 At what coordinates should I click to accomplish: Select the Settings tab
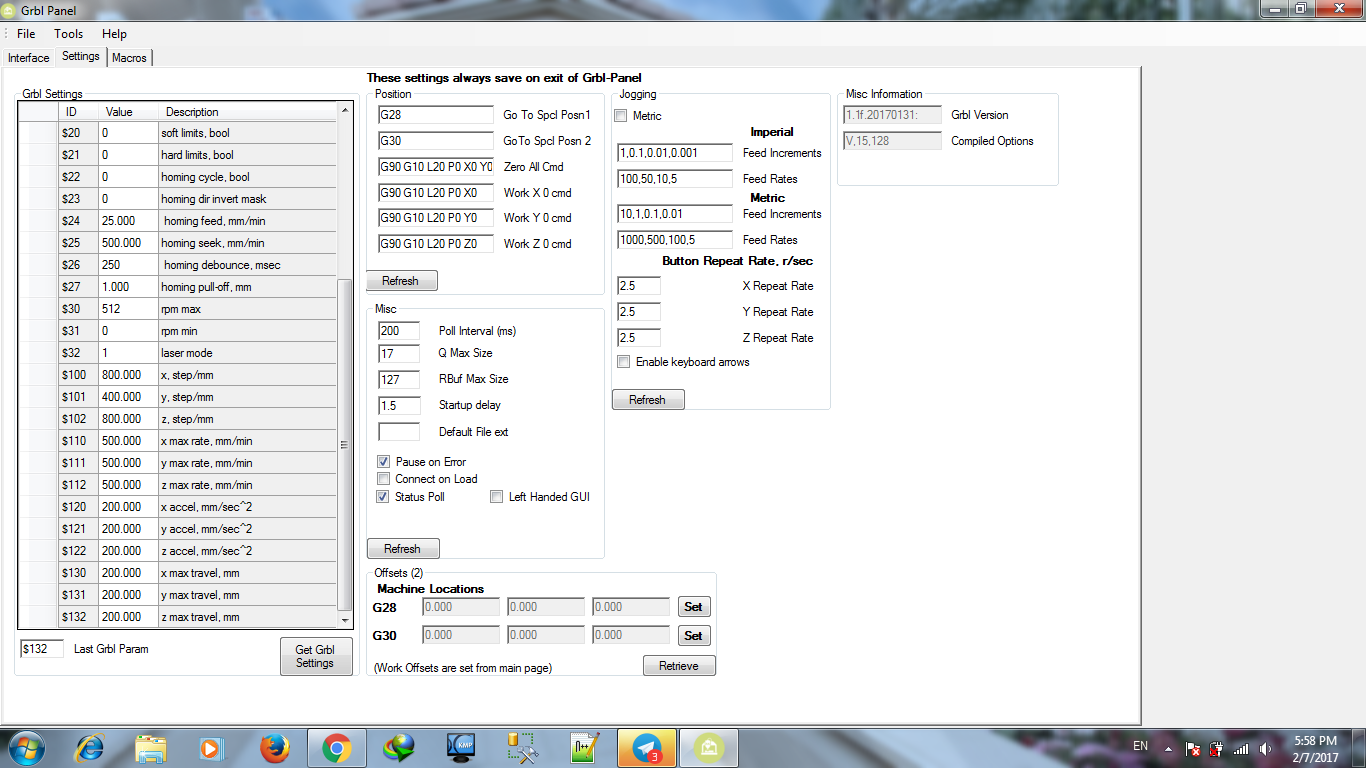click(x=81, y=56)
